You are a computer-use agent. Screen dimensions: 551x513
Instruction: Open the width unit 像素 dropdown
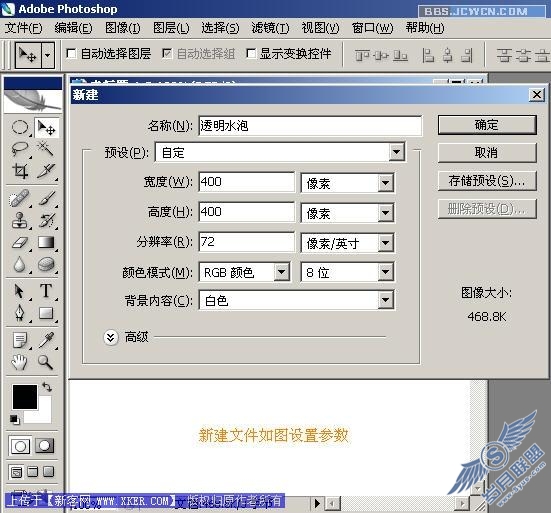coord(385,183)
